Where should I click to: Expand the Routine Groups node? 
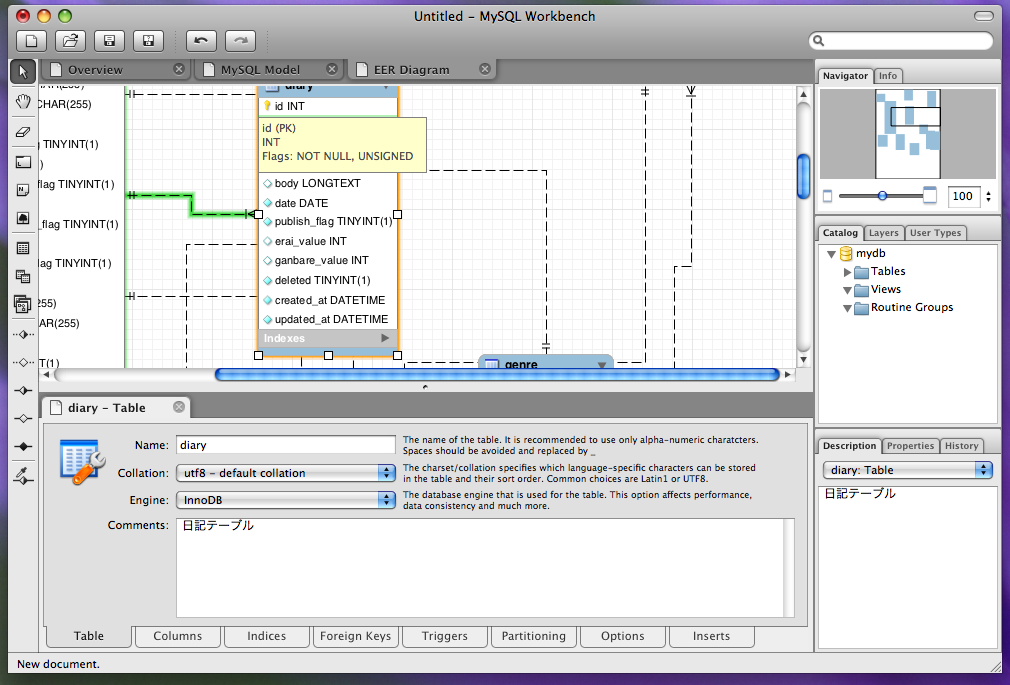tap(847, 308)
